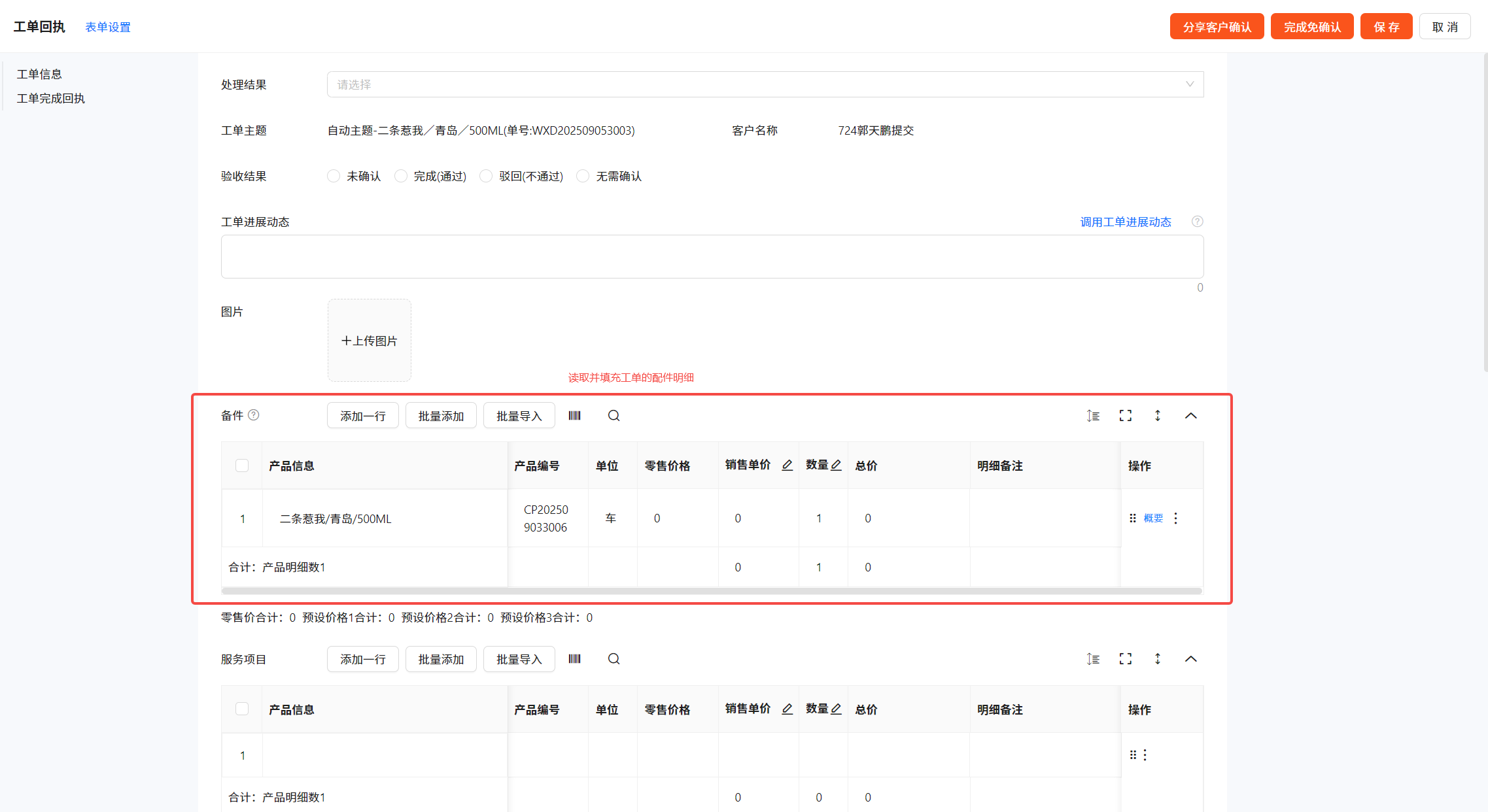Go to 工单完成回执 in sidebar
The width and height of the screenshot is (1488, 812).
point(50,98)
